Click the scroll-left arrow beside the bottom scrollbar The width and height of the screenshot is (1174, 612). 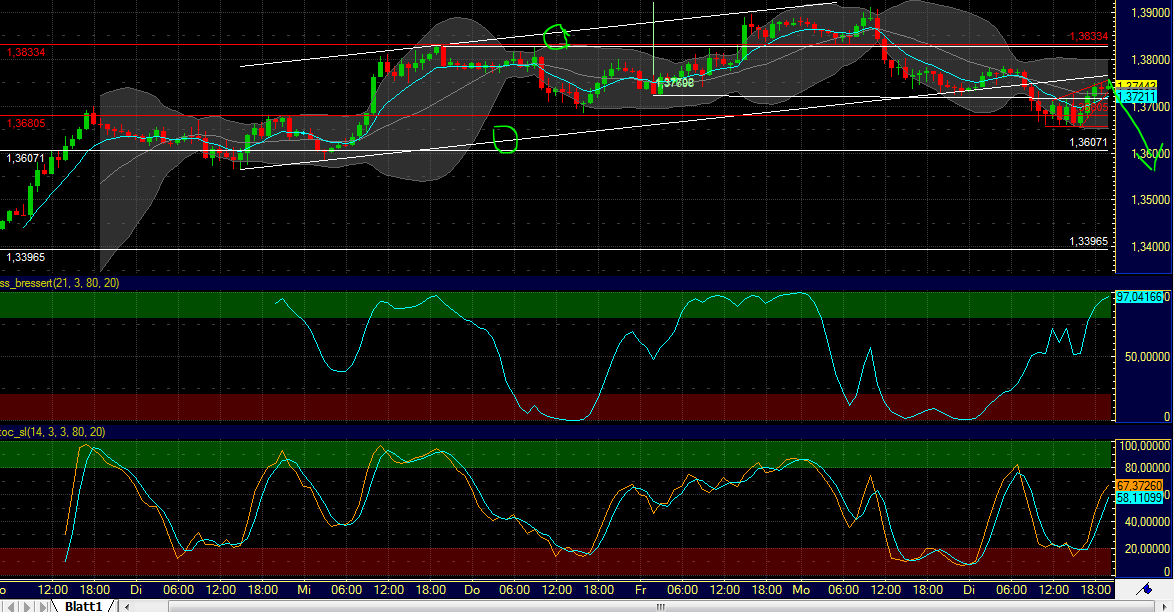point(127,606)
